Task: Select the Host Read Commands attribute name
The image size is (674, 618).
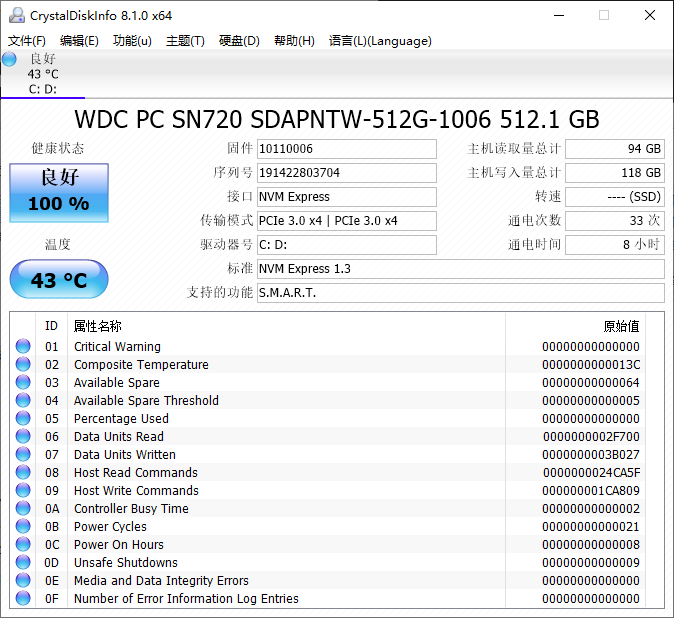Action: (x=136, y=472)
